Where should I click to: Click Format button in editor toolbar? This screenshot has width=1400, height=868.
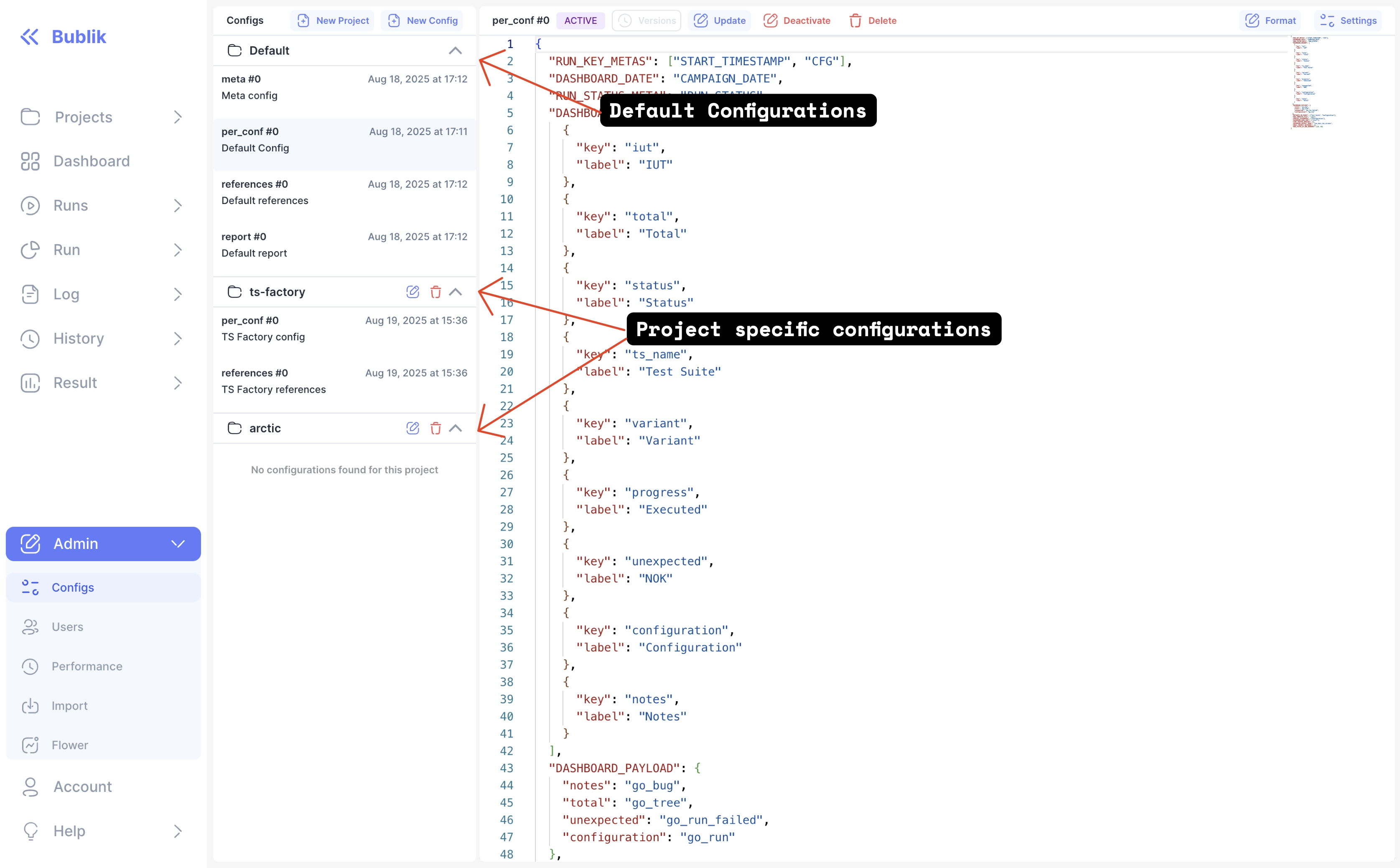pos(1270,20)
